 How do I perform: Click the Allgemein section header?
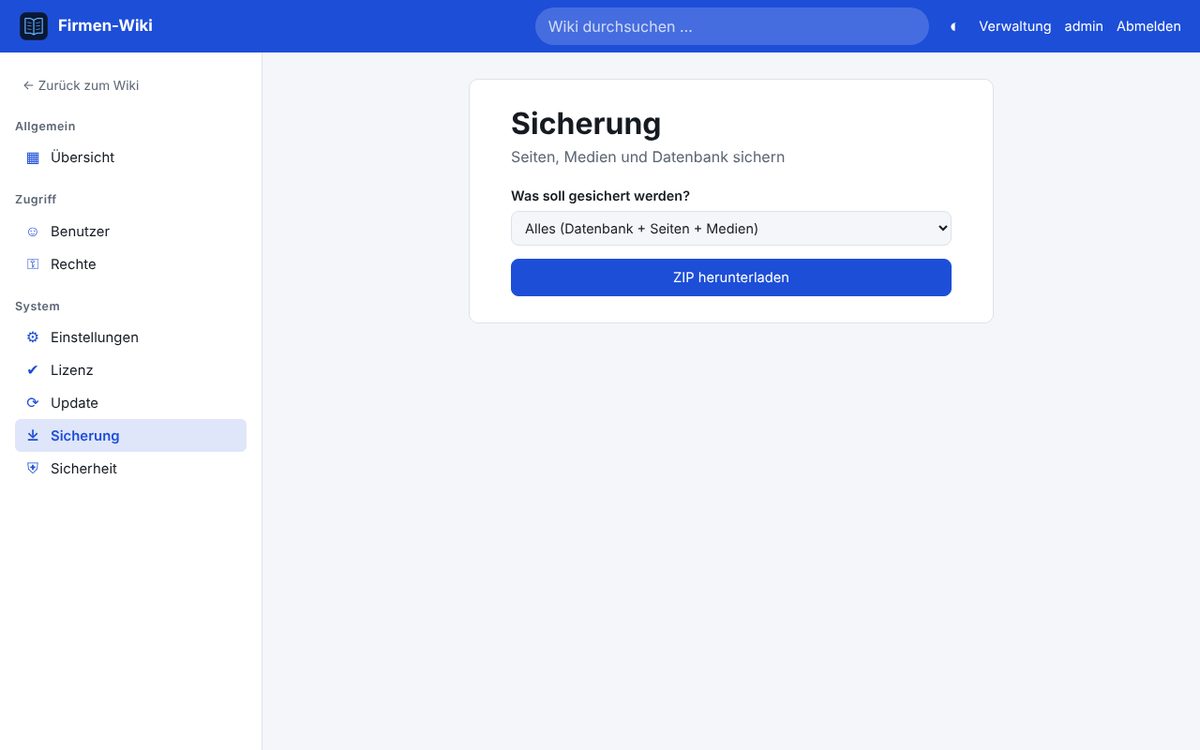(45, 127)
